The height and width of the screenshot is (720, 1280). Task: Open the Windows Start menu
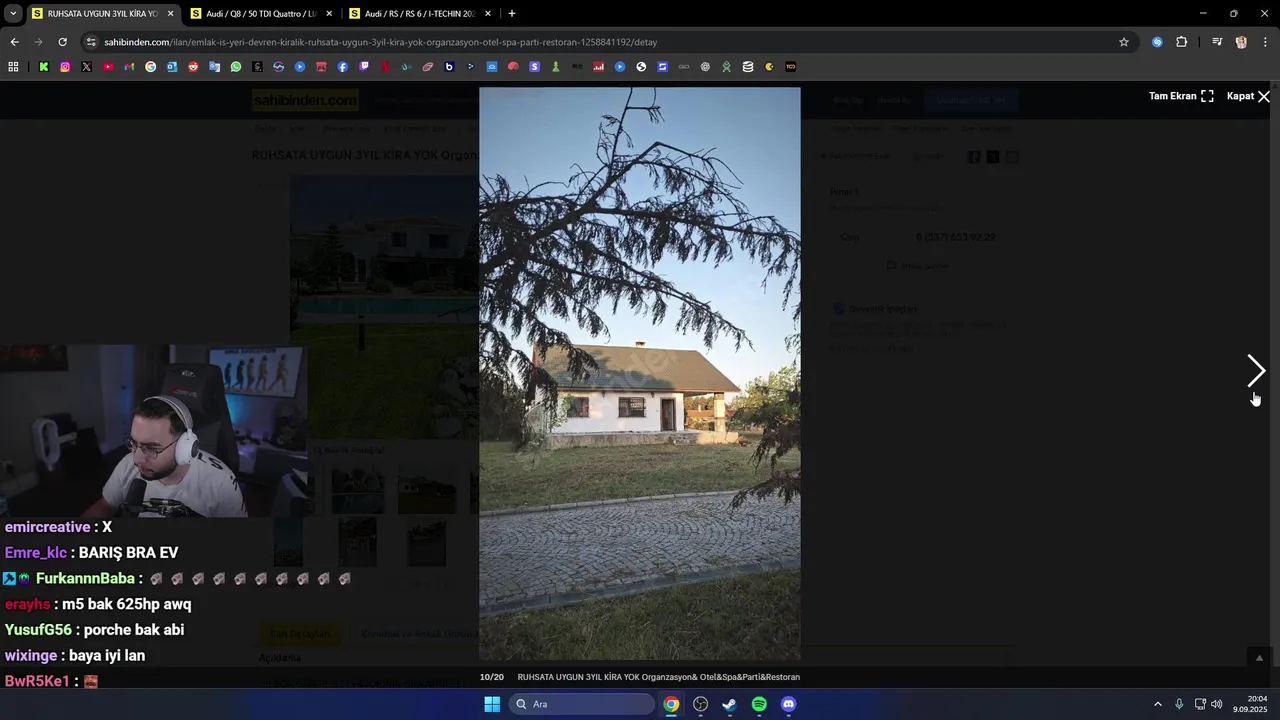tap(492, 704)
